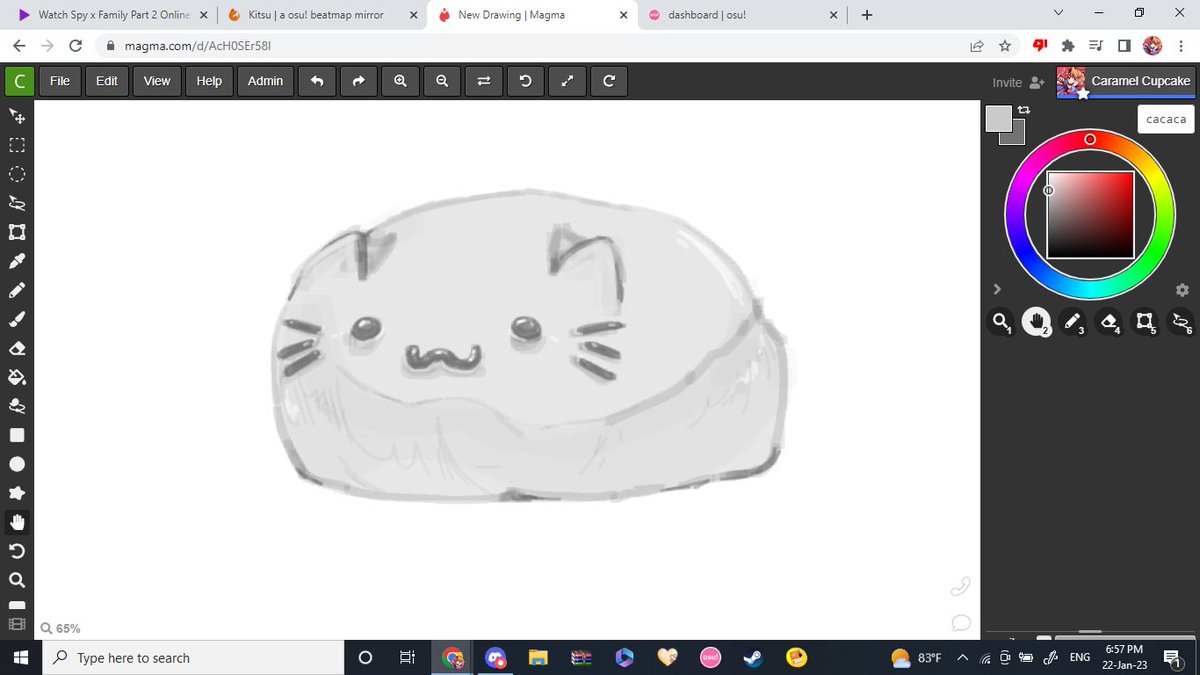1200x675 pixels.
Task: Click the Invite button
Action: (1018, 83)
